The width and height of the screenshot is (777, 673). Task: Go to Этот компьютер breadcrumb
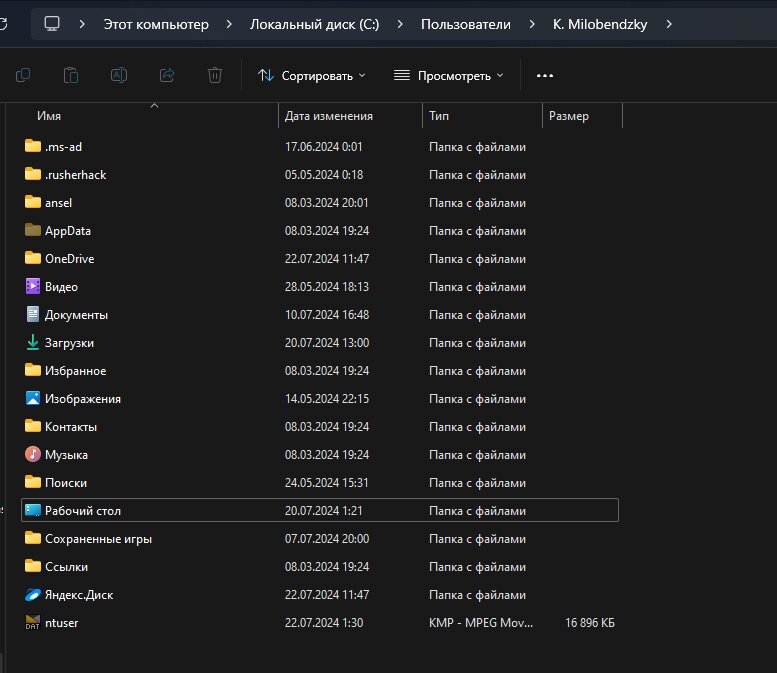pyautogui.click(x=156, y=24)
